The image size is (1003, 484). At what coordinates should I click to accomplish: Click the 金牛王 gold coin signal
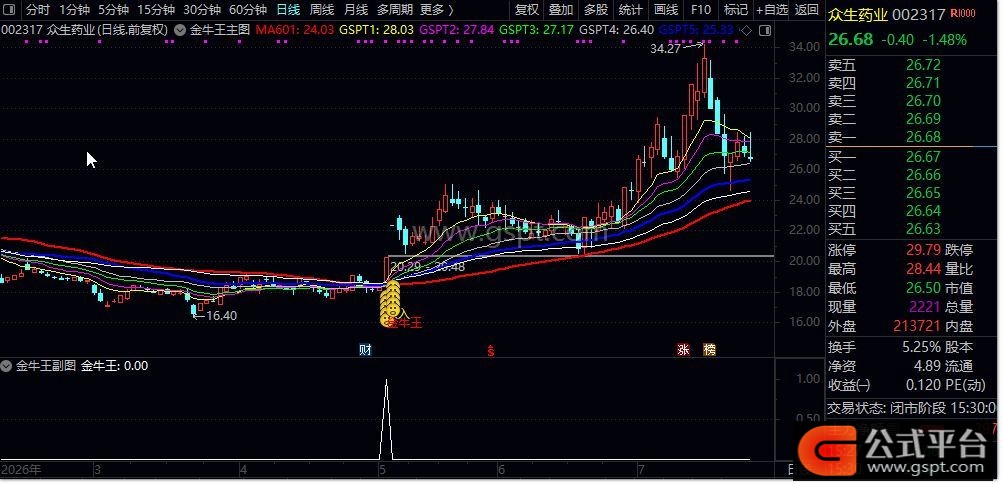point(391,306)
